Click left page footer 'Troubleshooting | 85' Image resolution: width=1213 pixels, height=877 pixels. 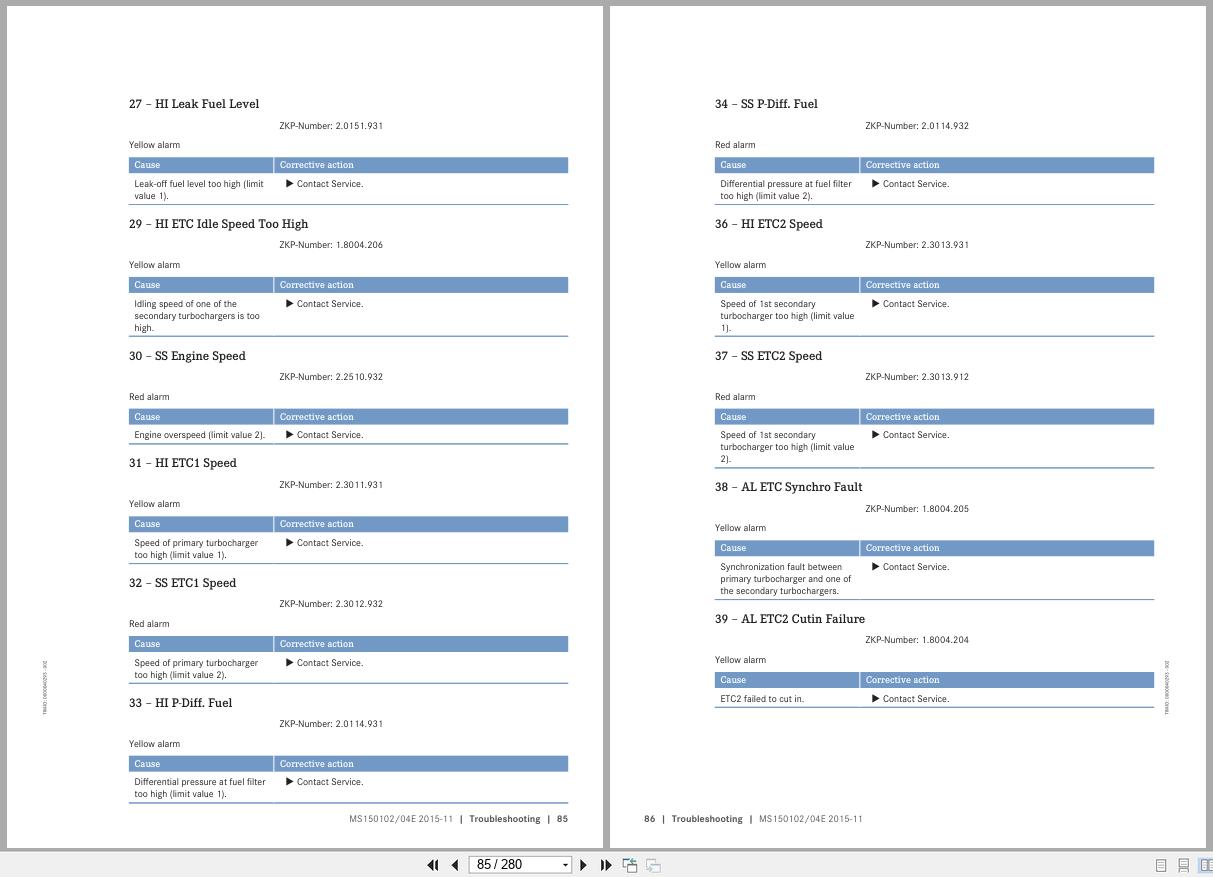518,819
